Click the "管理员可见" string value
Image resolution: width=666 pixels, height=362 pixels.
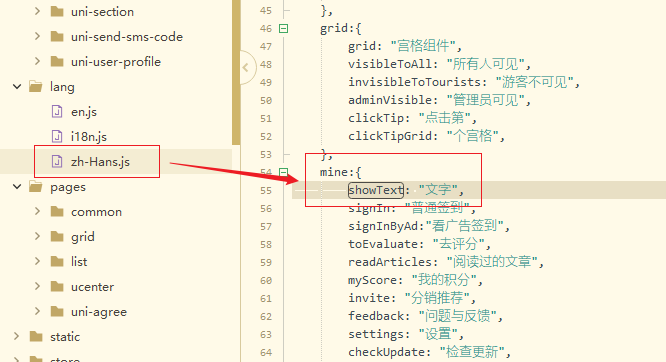point(485,100)
